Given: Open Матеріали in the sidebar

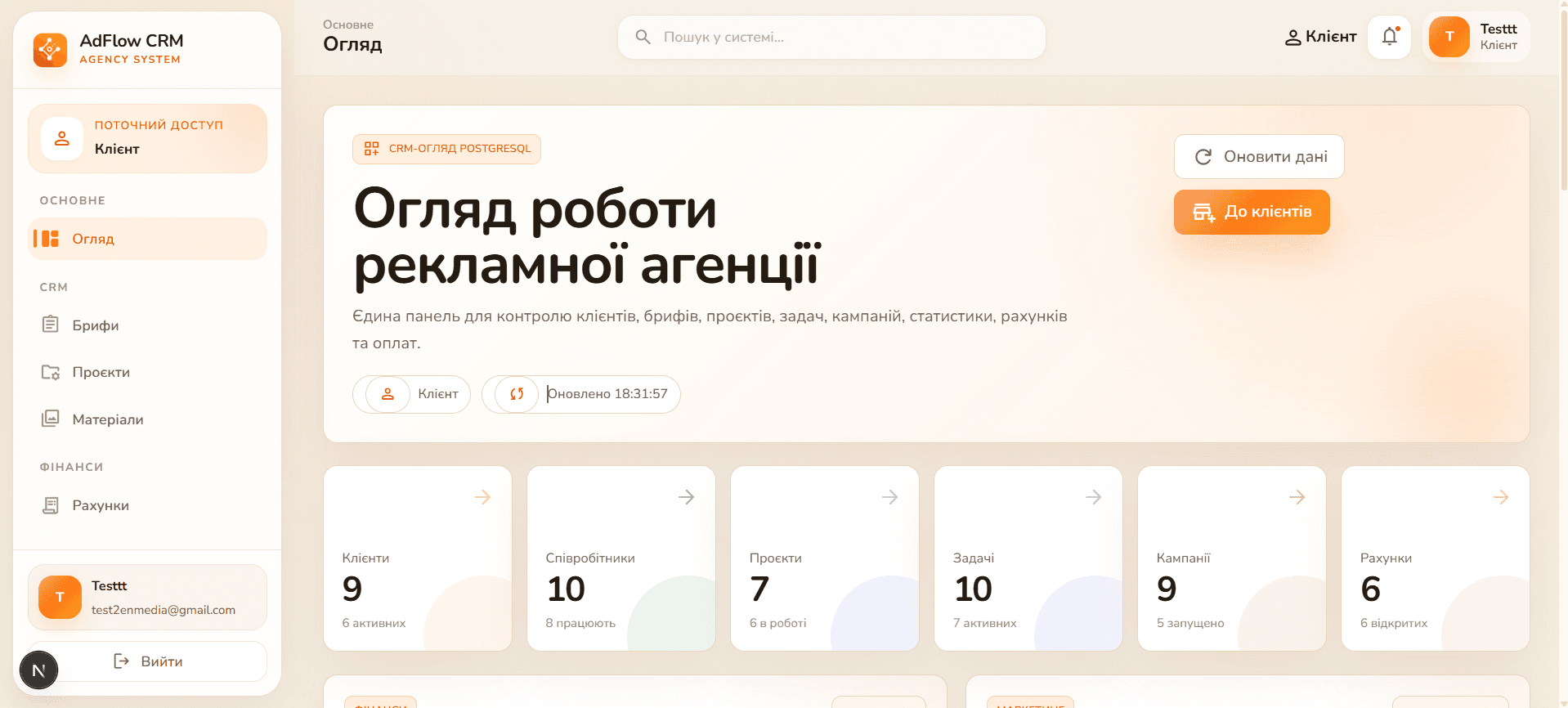Looking at the screenshot, I should pos(147,419).
